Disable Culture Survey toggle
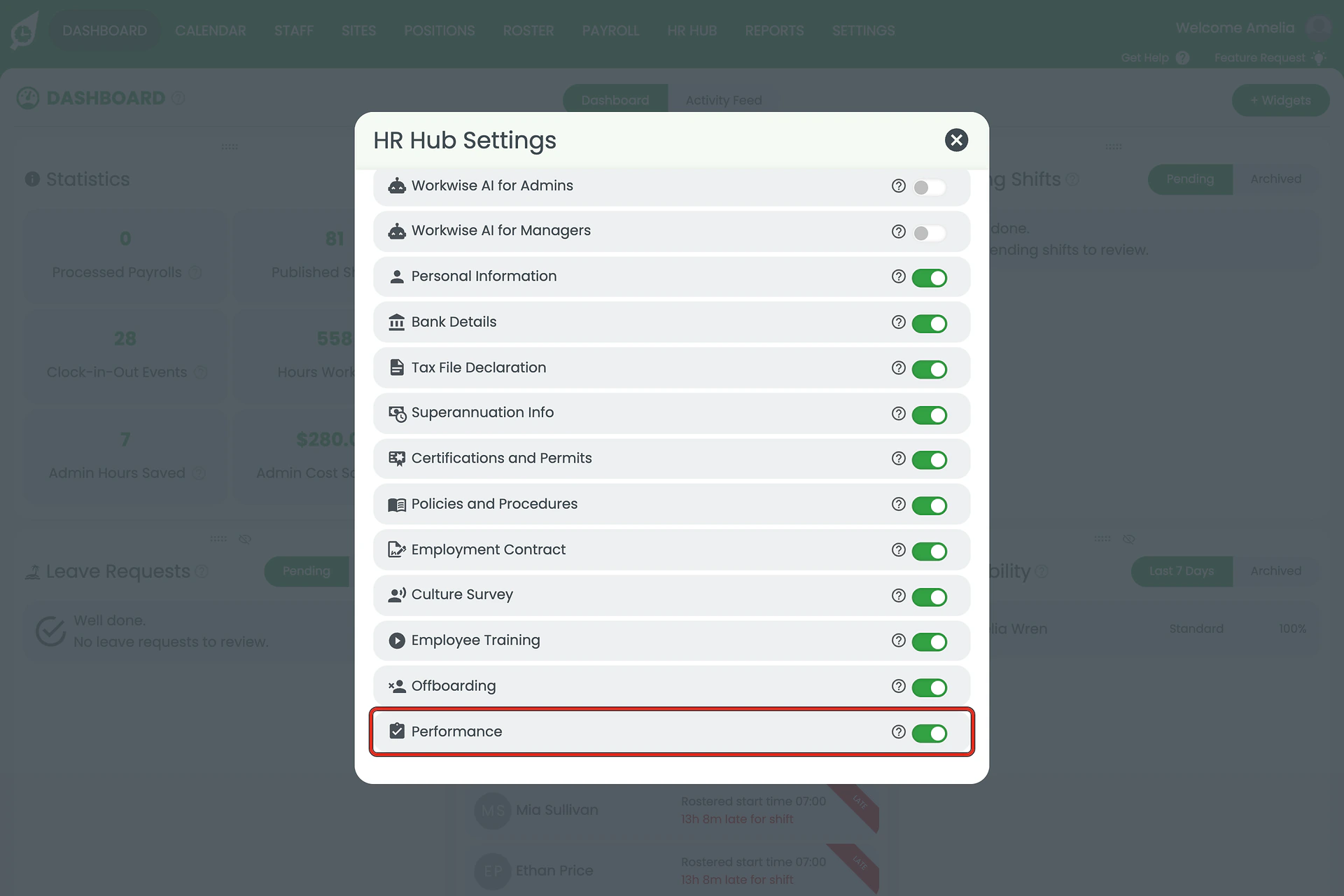 click(929, 596)
